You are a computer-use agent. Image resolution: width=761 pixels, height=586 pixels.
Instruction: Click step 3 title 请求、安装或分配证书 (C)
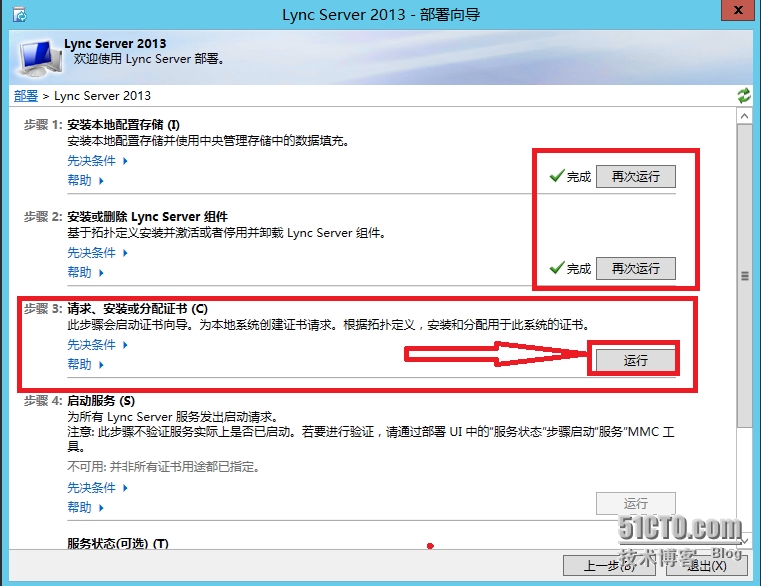click(137, 309)
